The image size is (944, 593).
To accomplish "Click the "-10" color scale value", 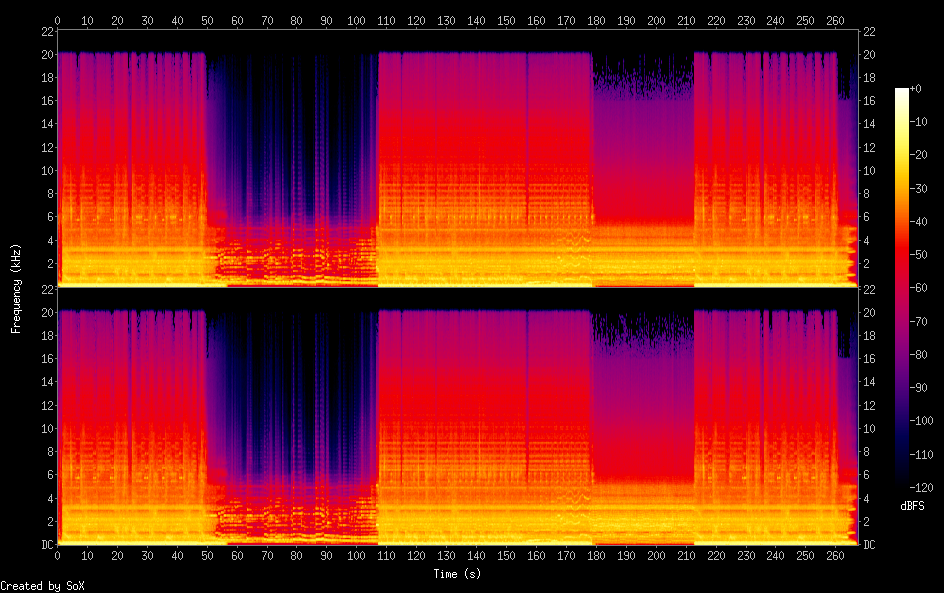I will click(x=919, y=122).
